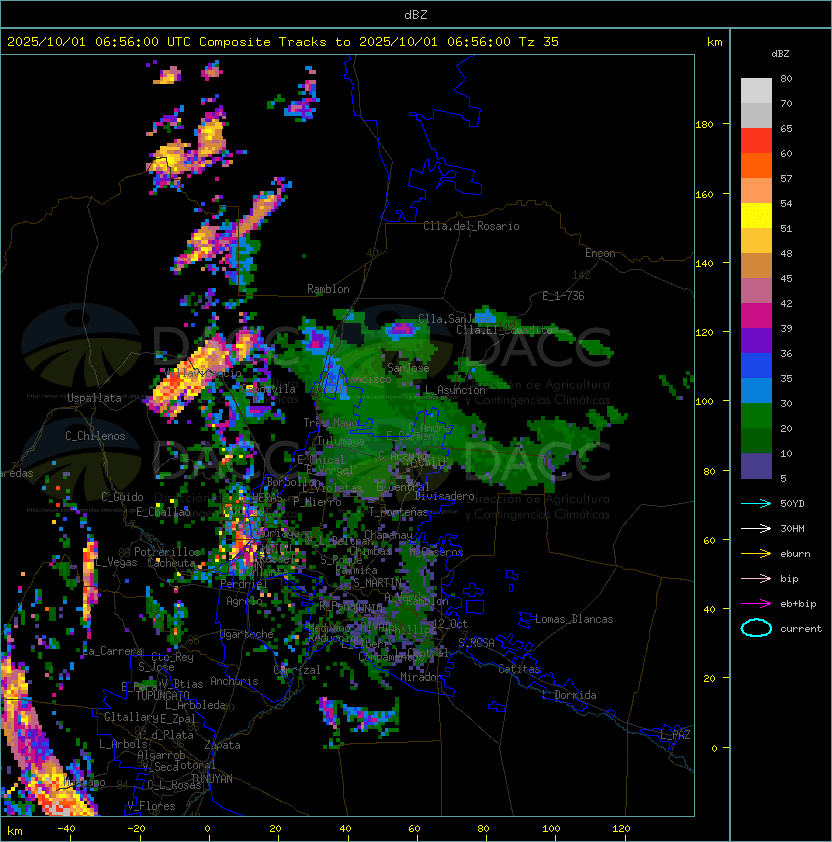
Task: Click the 'Catitas' map label
Action: tap(519, 669)
